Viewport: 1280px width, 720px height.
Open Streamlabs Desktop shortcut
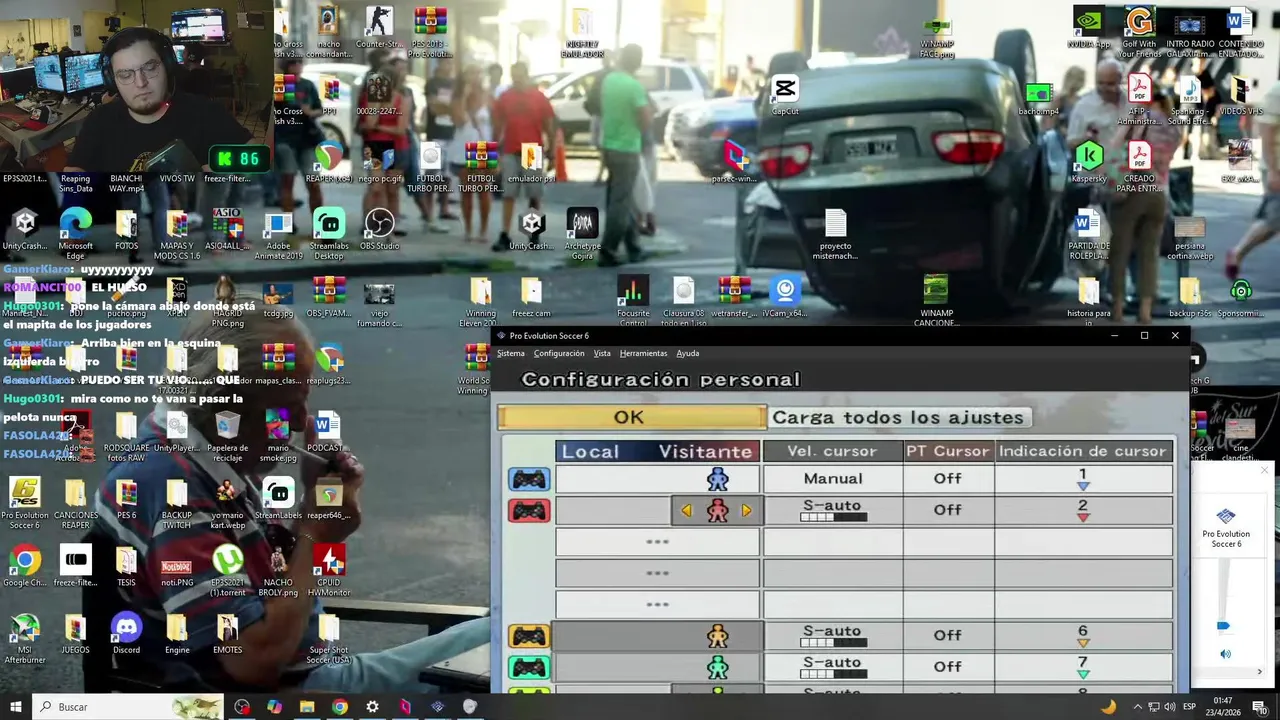tap(328, 234)
